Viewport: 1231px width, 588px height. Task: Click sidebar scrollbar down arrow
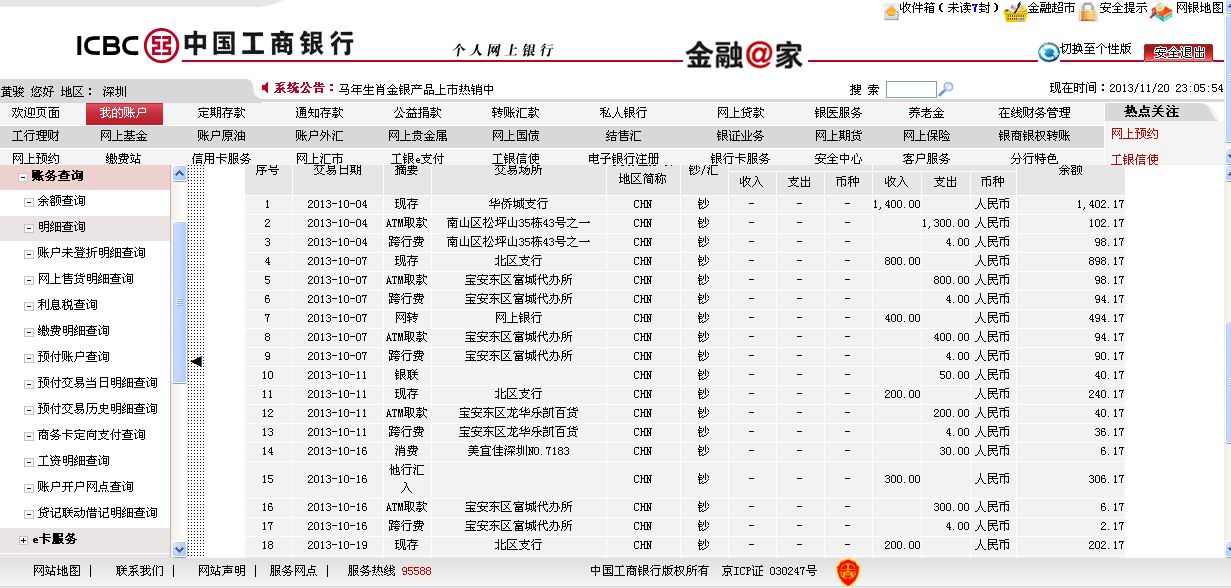point(180,548)
